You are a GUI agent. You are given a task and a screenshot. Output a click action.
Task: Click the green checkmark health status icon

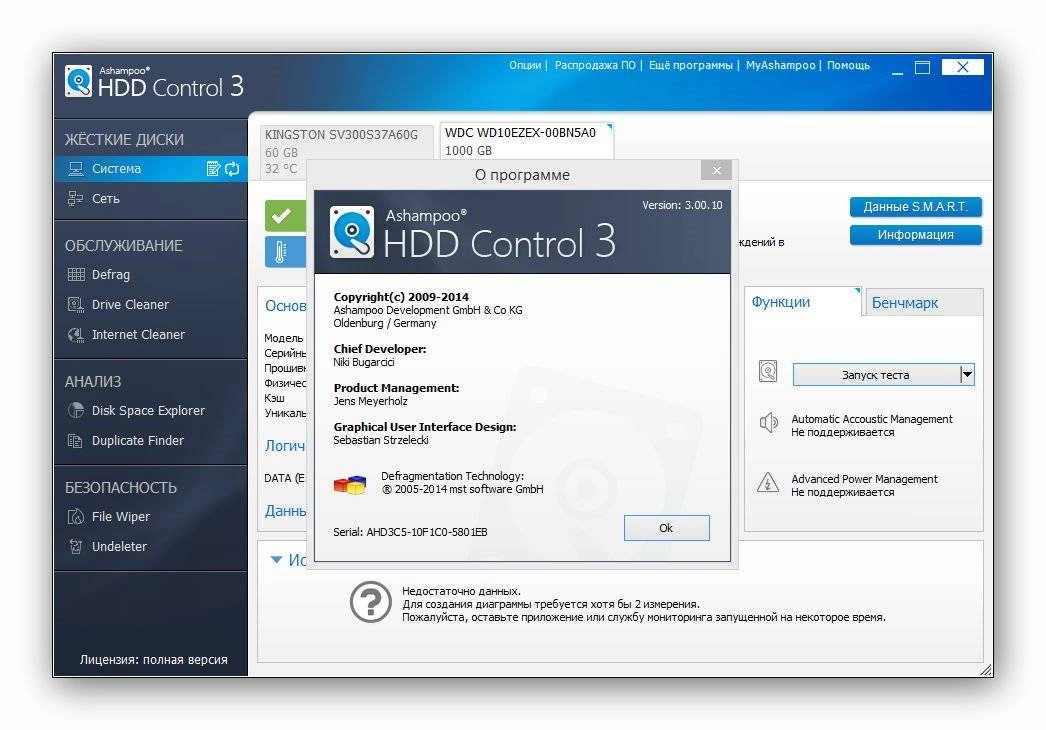coord(285,215)
